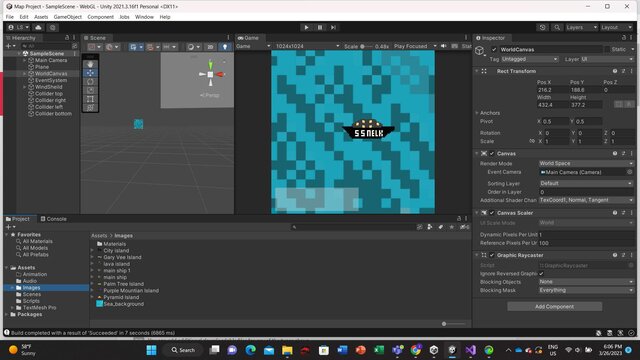The height and width of the screenshot is (360, 640).
Task: Select the Rect tool in Scene view
Action: click(x=90, y=99)
